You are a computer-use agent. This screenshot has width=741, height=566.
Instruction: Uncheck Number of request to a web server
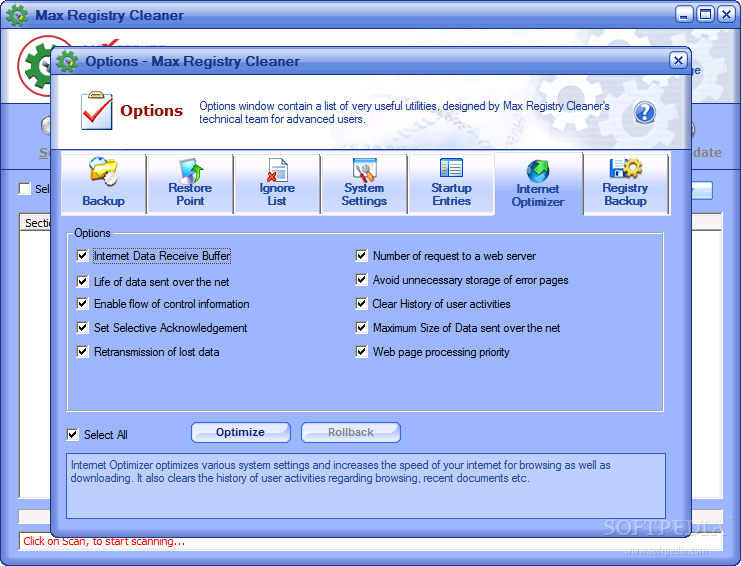point(362,256)
